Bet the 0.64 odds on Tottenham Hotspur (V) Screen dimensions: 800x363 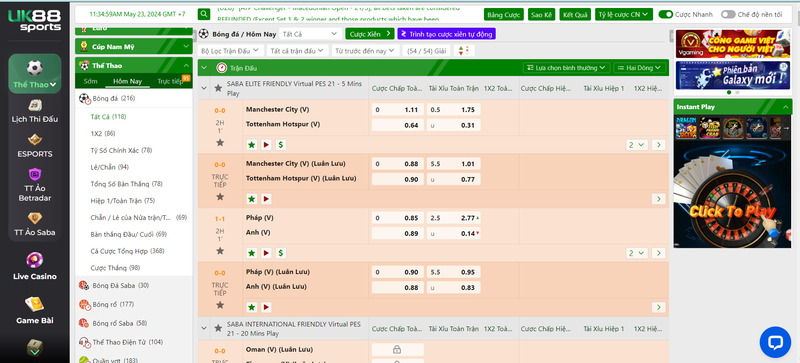click(397, 125)
